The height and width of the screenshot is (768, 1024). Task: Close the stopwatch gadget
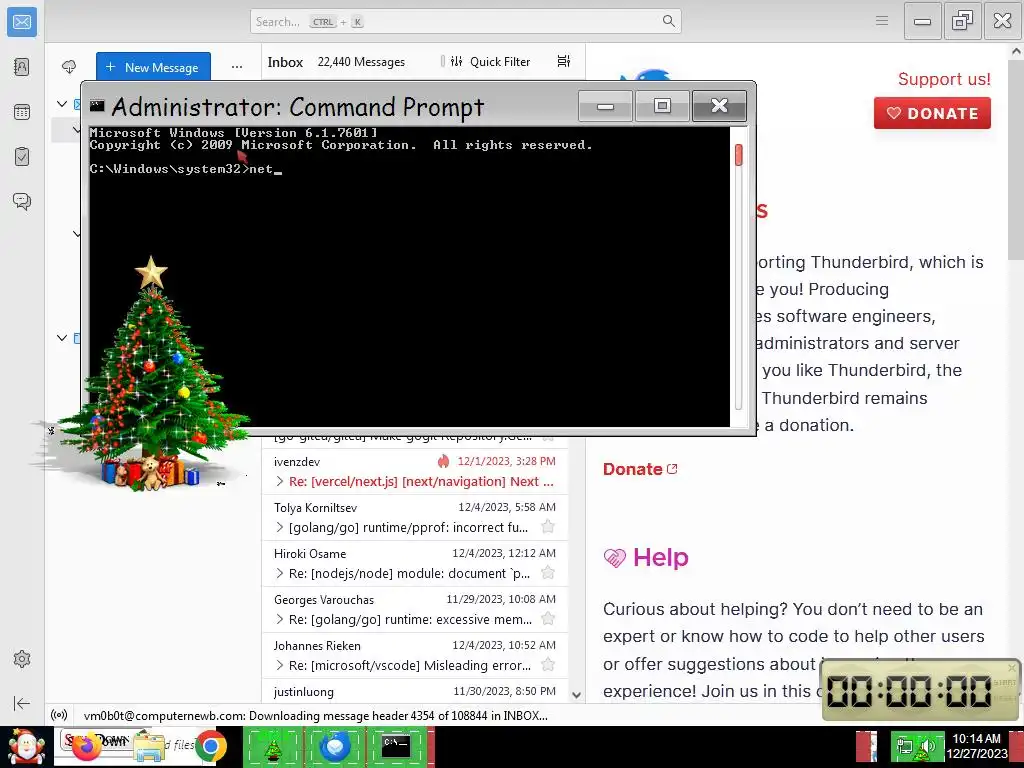pos(1012,668)
